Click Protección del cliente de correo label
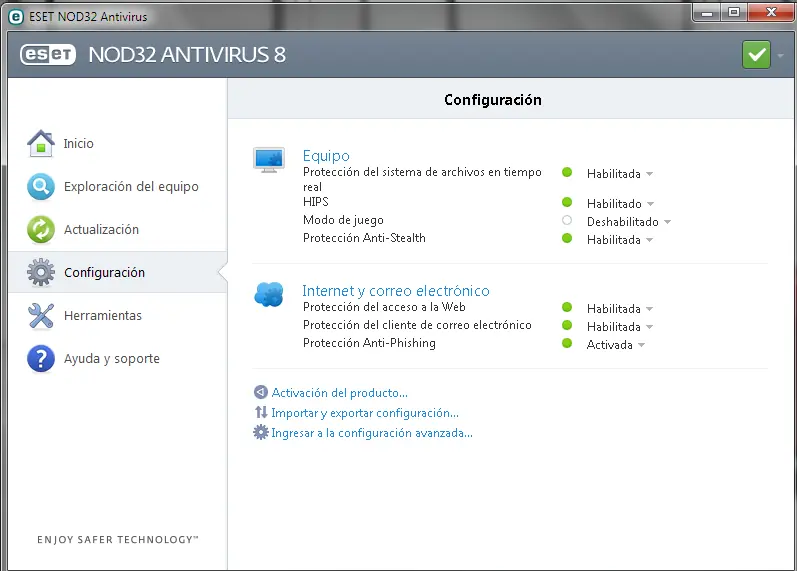 pyautogui.click(x=417, y=324)
